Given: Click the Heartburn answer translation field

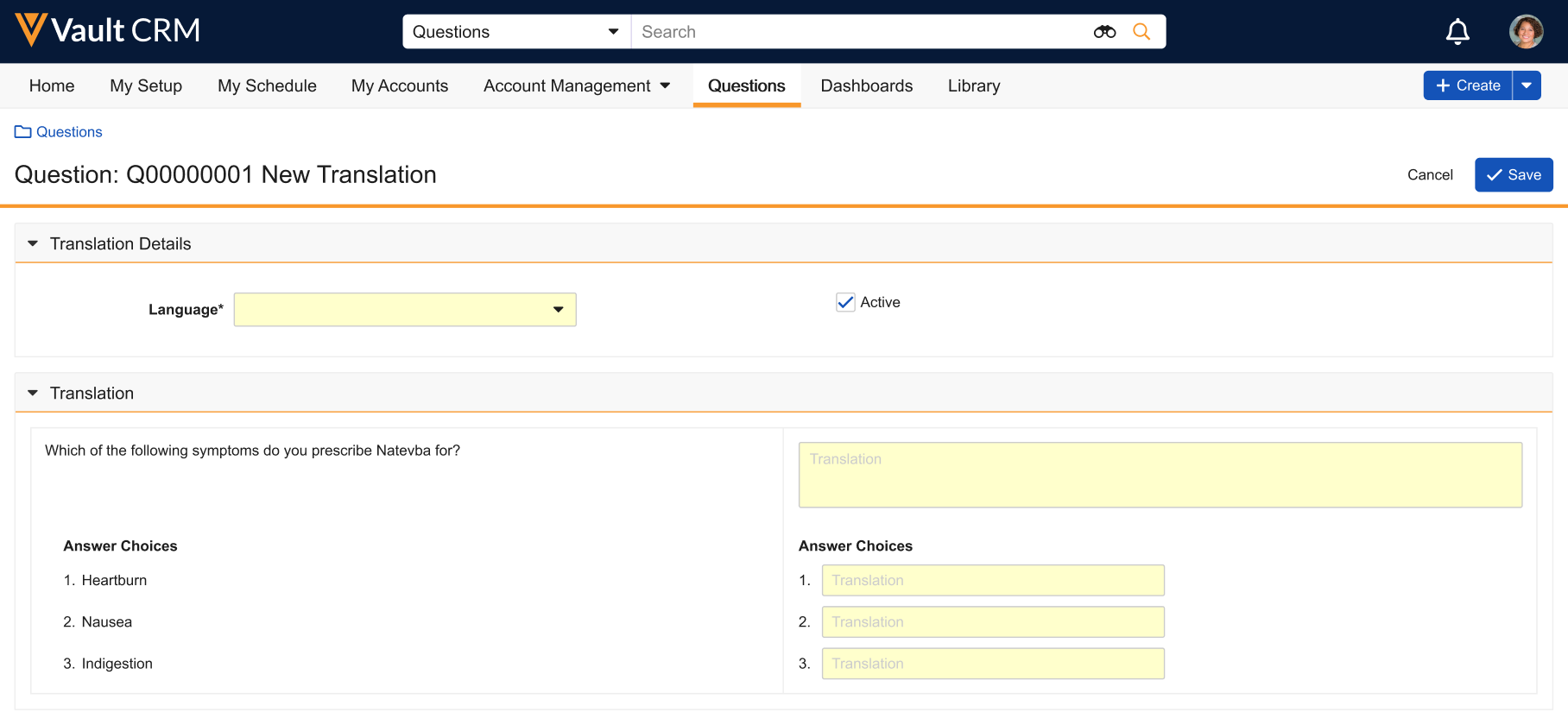Looking at the screenshot, I should coord(992,581).
